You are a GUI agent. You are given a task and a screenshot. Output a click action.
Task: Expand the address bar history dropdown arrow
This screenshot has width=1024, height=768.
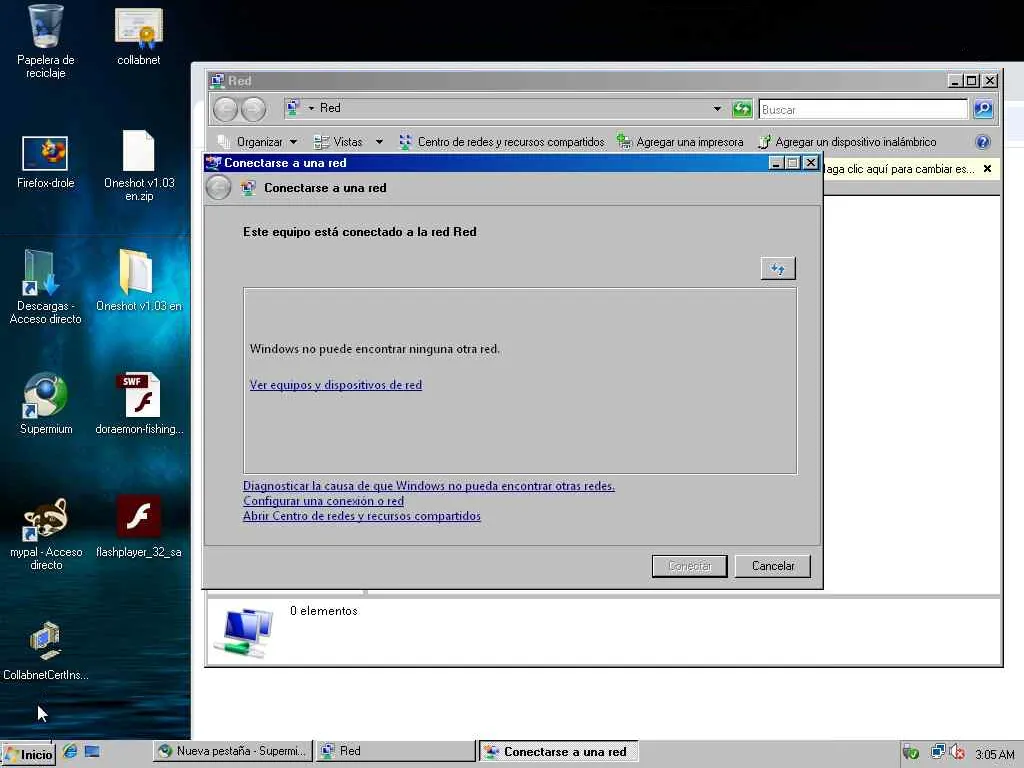(718, 108)
